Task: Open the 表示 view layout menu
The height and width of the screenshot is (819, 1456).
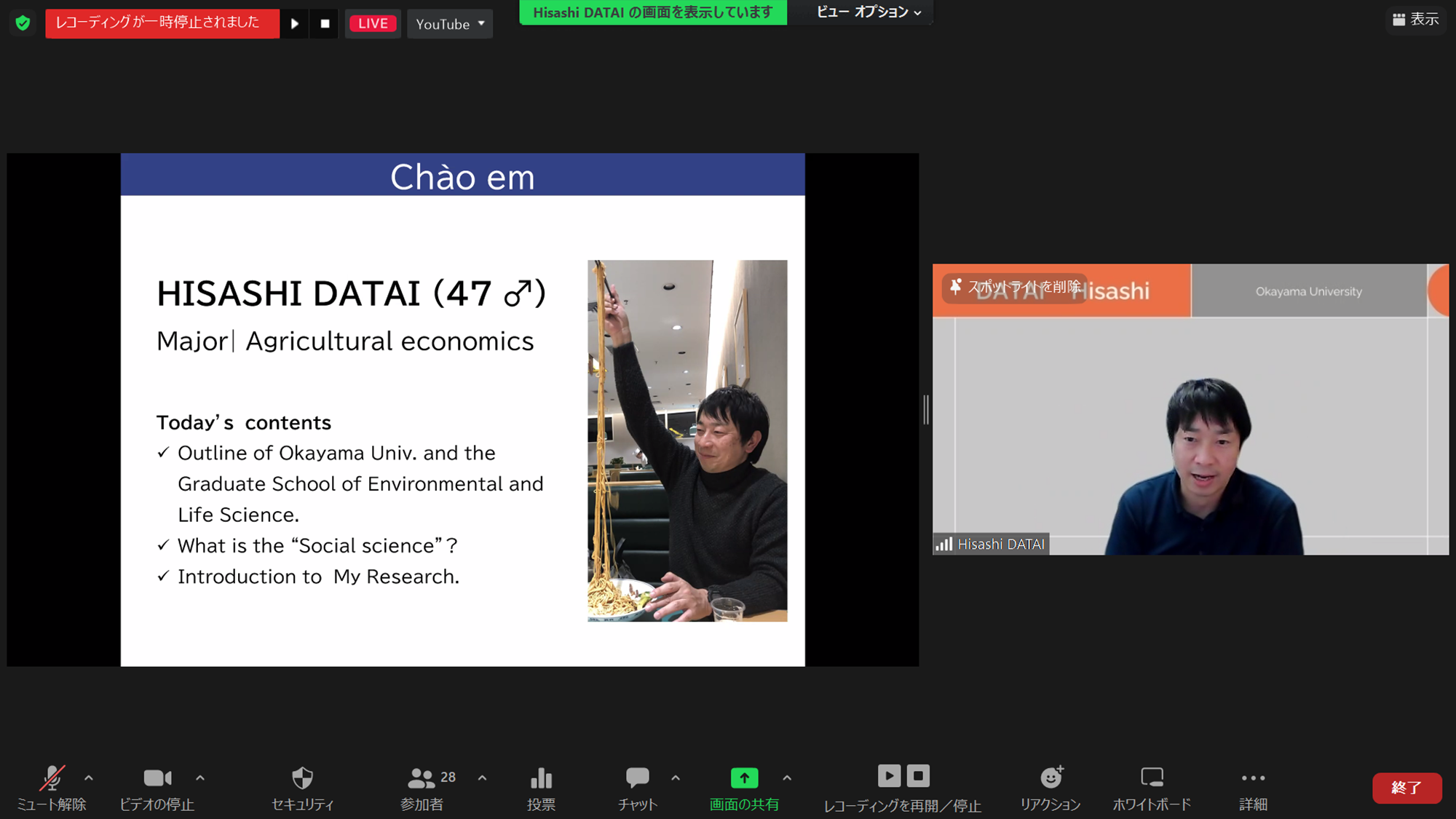Action: 1416,20
